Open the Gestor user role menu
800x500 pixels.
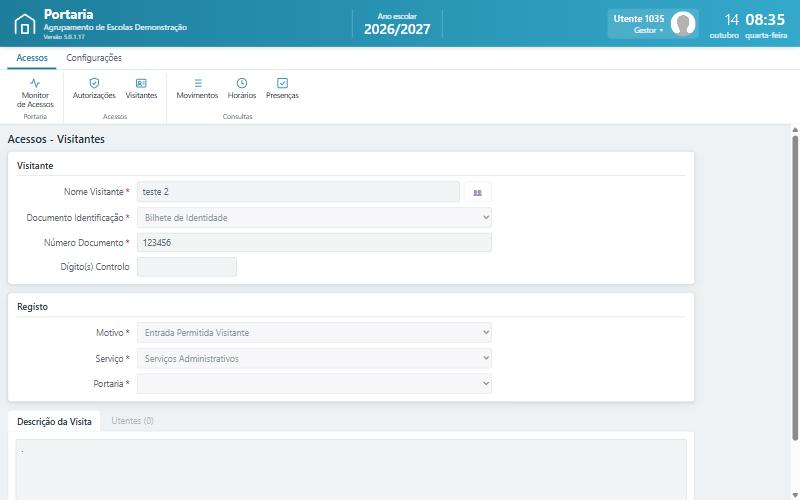pos(648,31)
